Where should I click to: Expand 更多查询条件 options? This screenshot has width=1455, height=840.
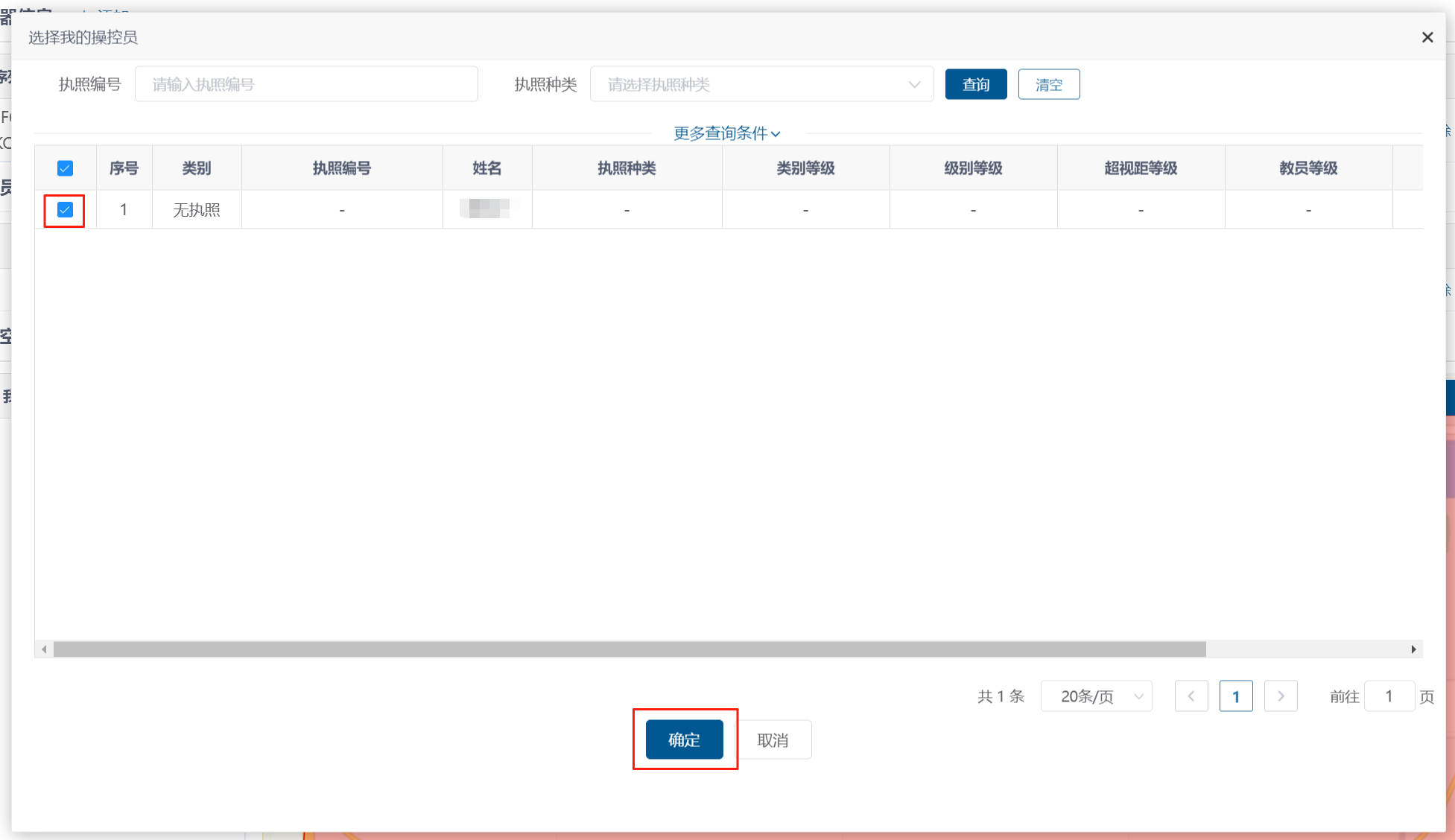coord(726,133)
